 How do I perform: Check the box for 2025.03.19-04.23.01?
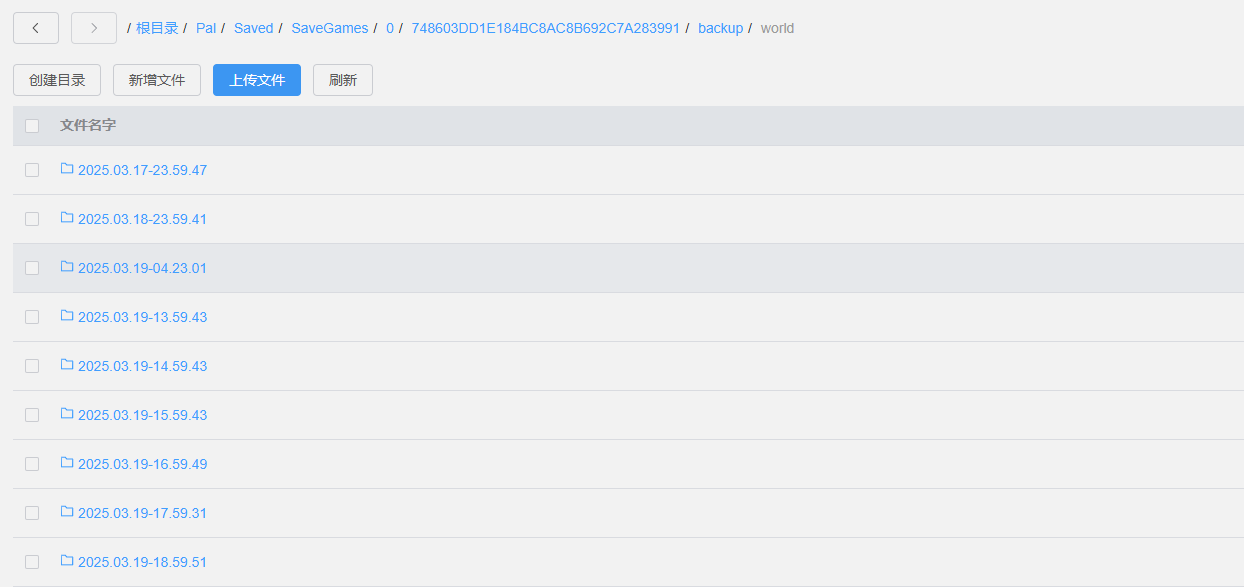point(32,268)
